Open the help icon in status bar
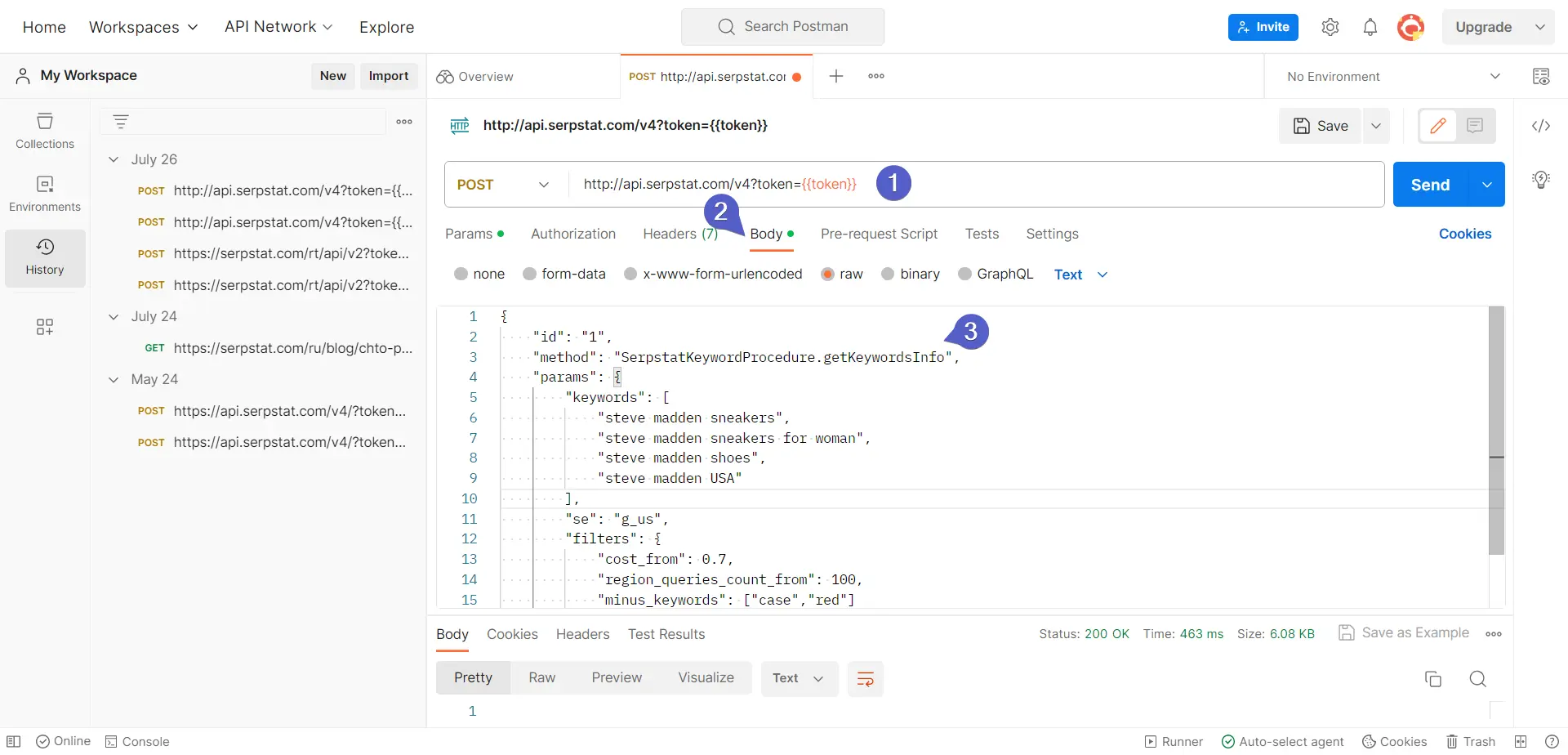 tap(1552, 742)
